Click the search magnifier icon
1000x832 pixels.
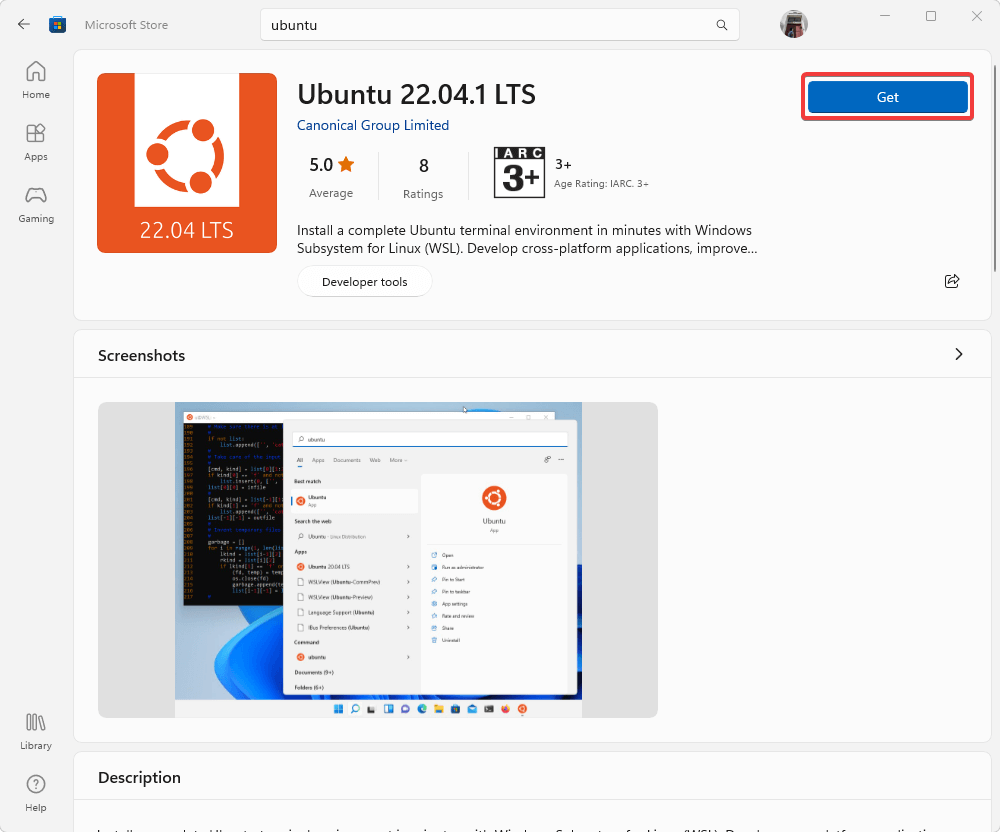pyautogui.click(x=721, y=25)
